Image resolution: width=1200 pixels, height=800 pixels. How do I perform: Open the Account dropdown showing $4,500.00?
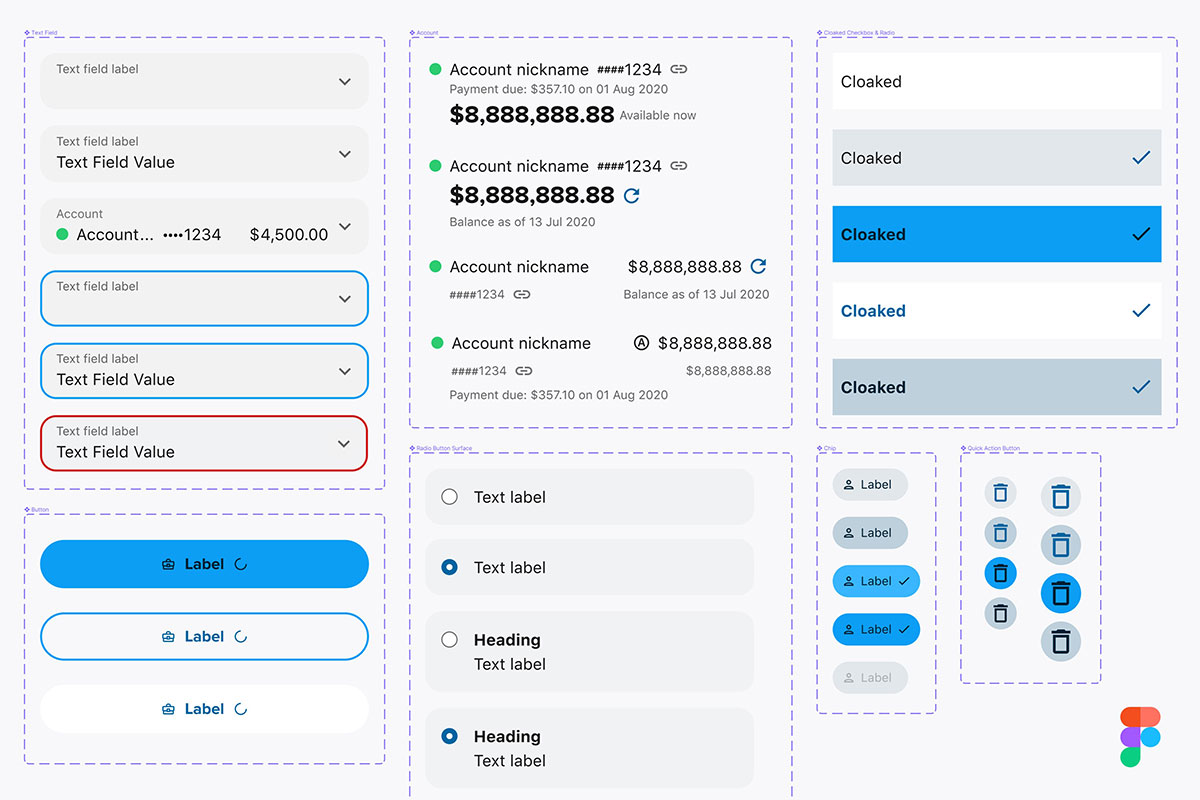[x=344, y=227]
